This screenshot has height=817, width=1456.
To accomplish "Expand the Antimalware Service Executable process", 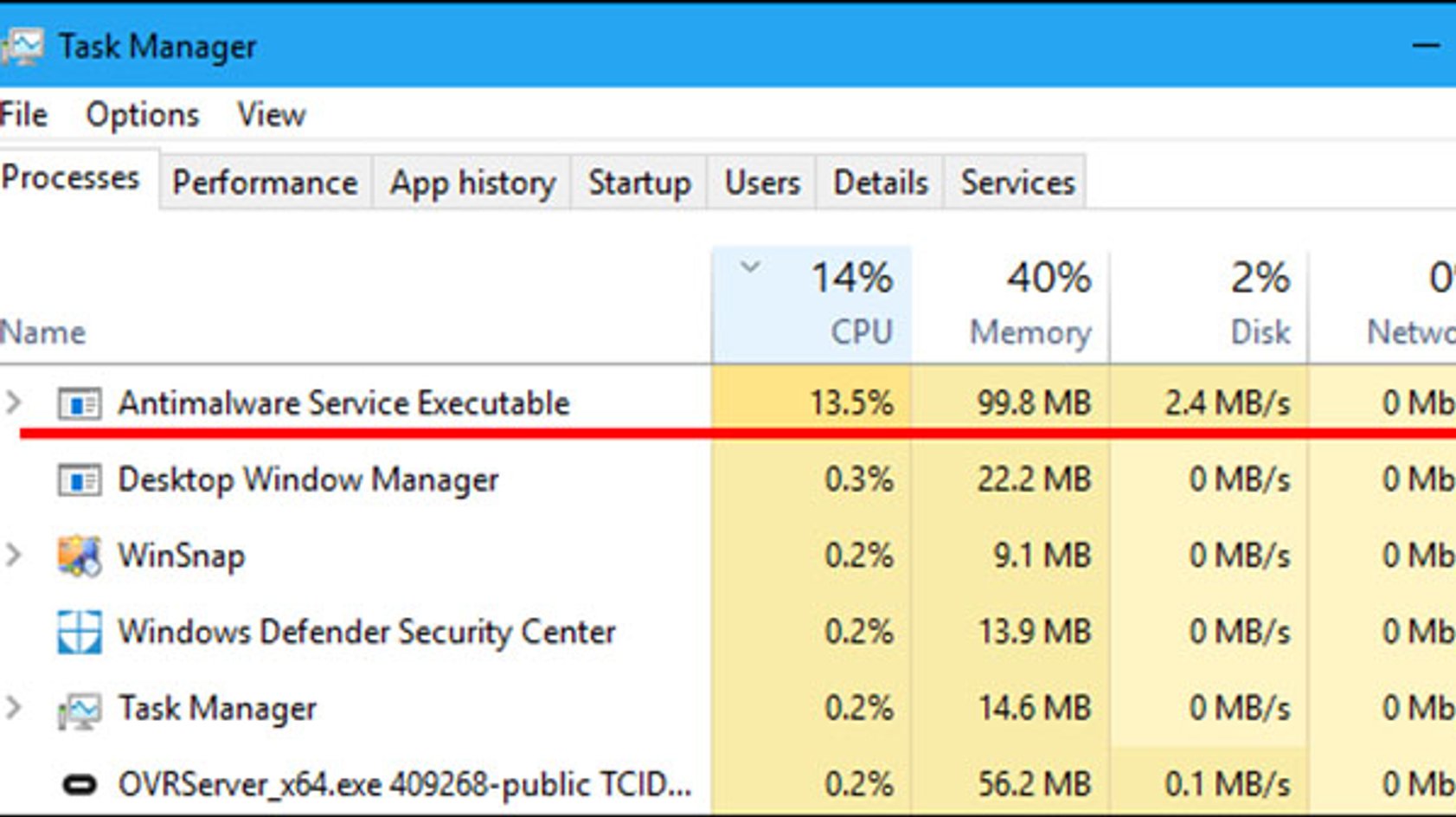I will coord(13,402).
